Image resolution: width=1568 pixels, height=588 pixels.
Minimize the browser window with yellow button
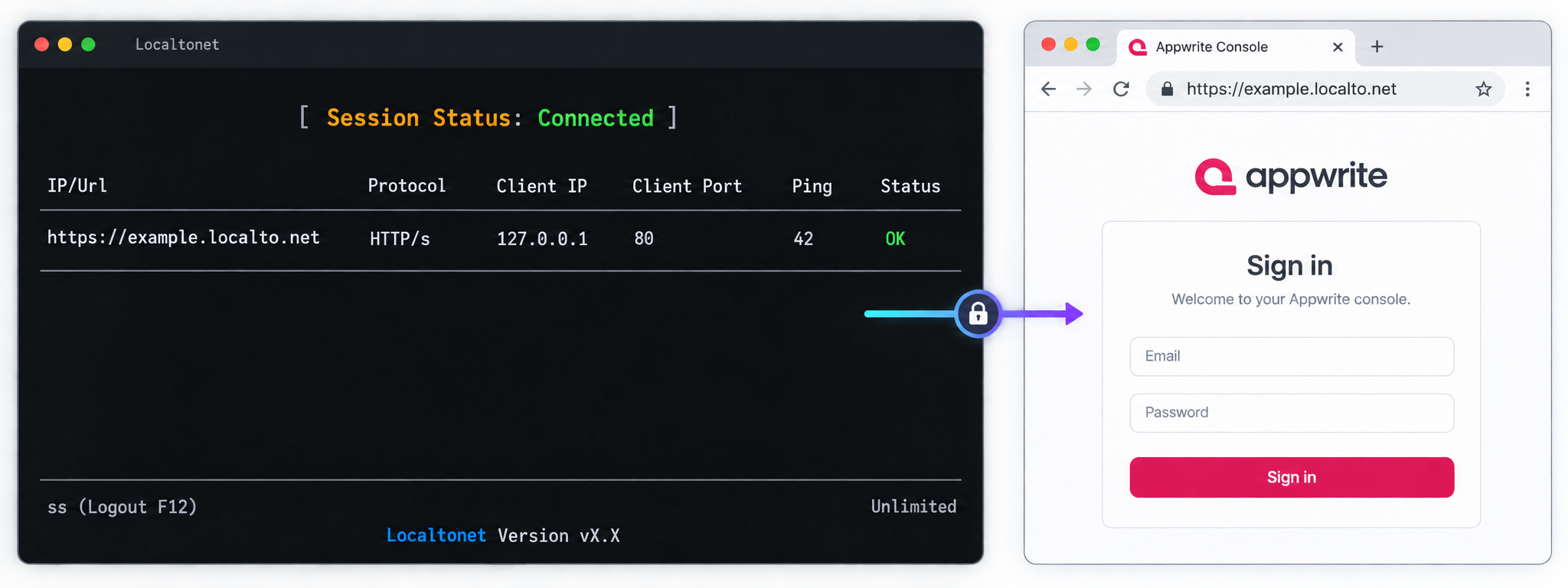[x=1071, y=44]
